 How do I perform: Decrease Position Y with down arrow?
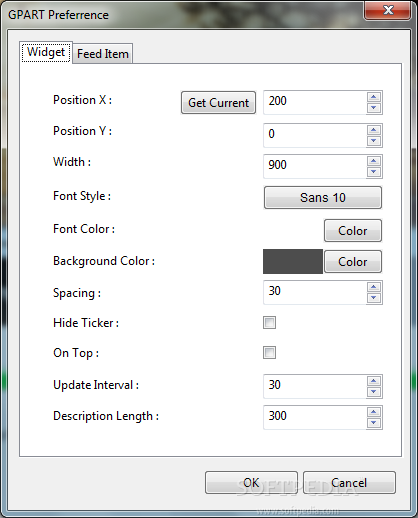click(x=374, y=141)
